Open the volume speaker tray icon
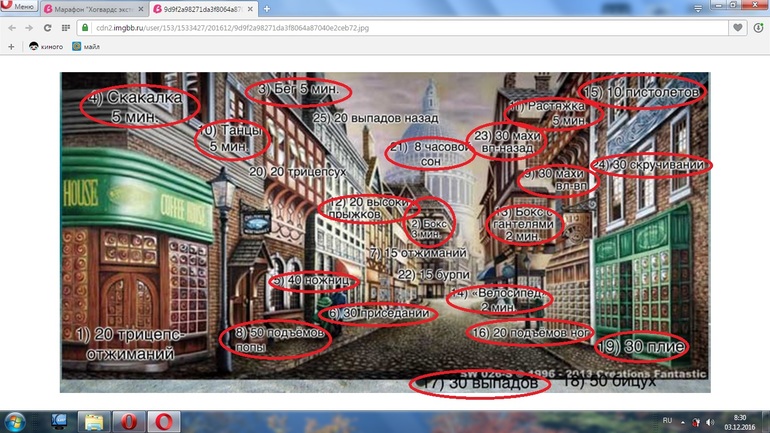The image size is (770, 433). tap(710, 422)
